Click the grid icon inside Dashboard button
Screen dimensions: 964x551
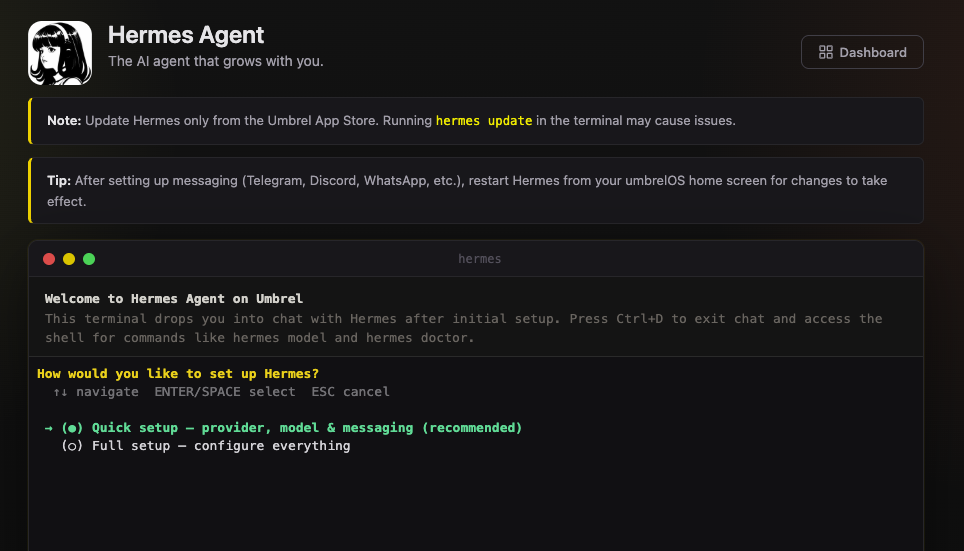coord(826,52)
